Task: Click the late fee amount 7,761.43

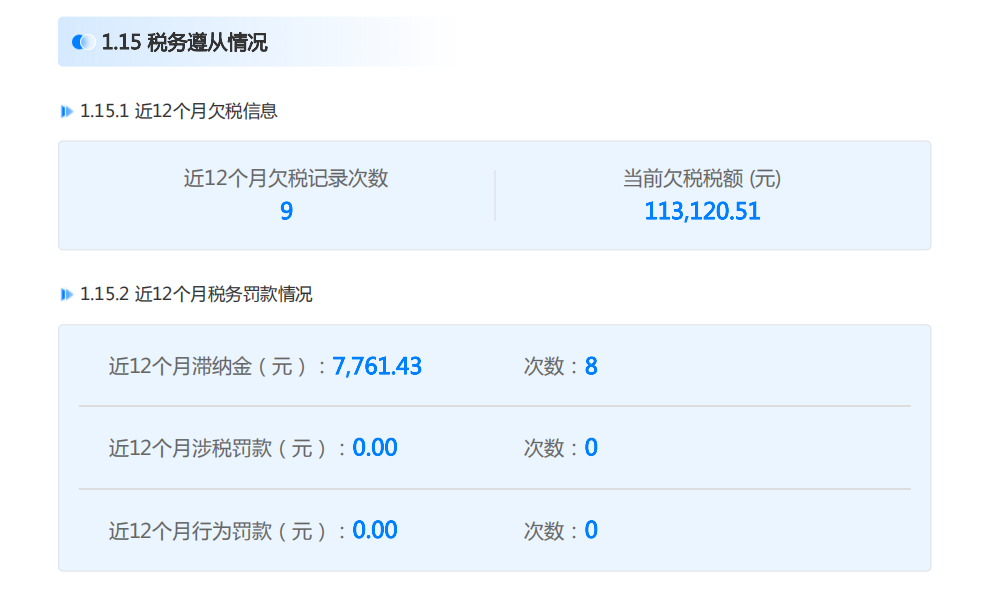Action: (377, 366)
